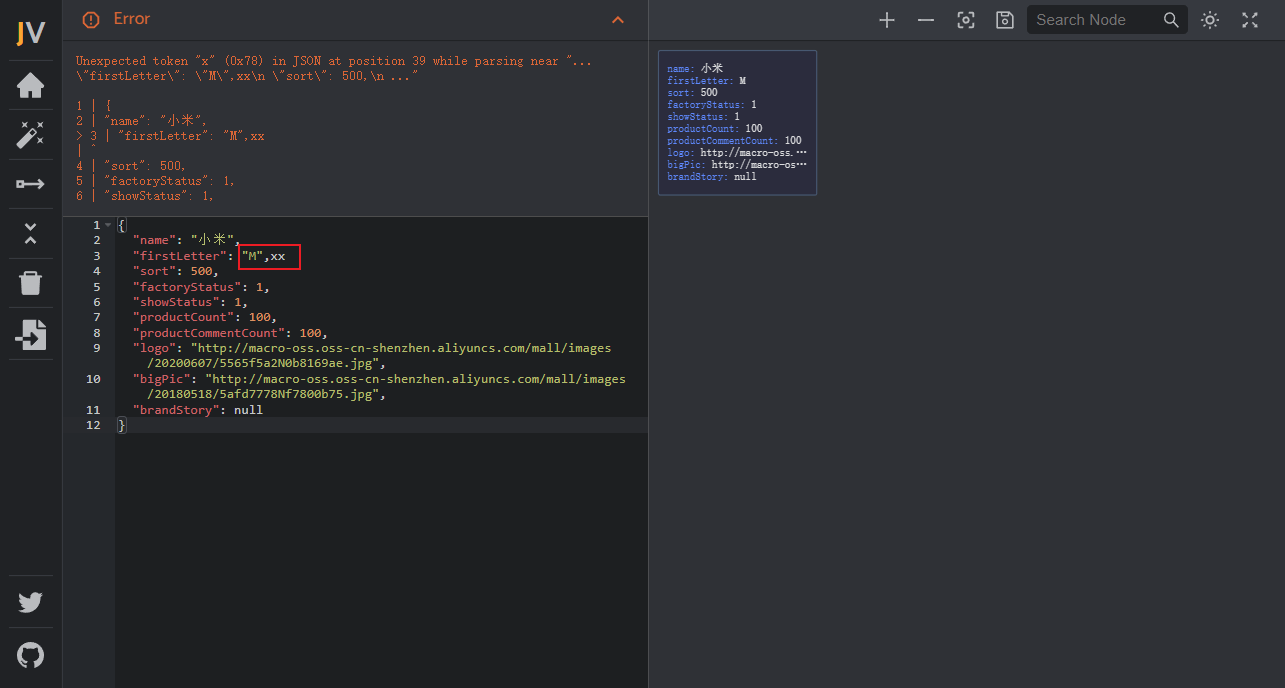Click "productCommentCount: 100" row in node

[x=734, y=141]
